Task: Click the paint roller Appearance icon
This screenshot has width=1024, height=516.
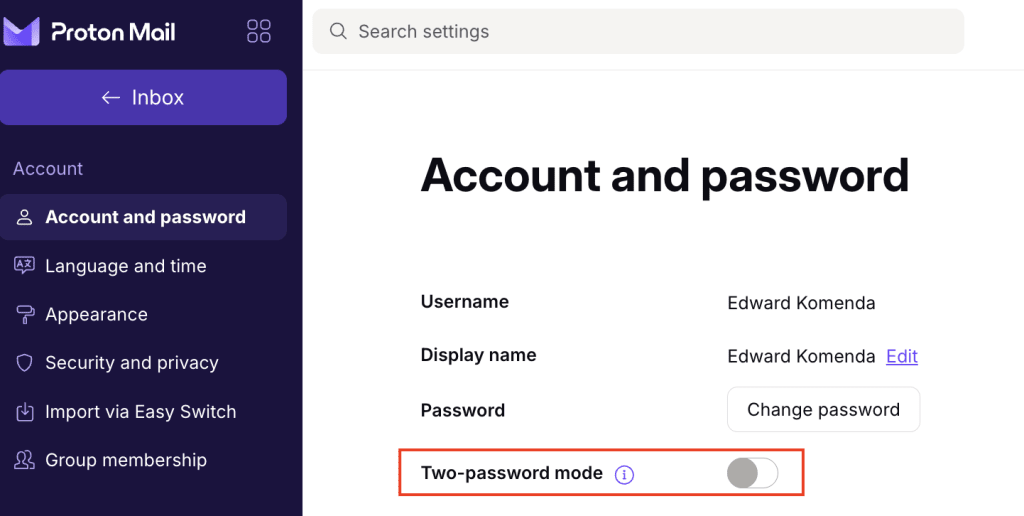Action: pyautogui.click(x=24, y=315)
